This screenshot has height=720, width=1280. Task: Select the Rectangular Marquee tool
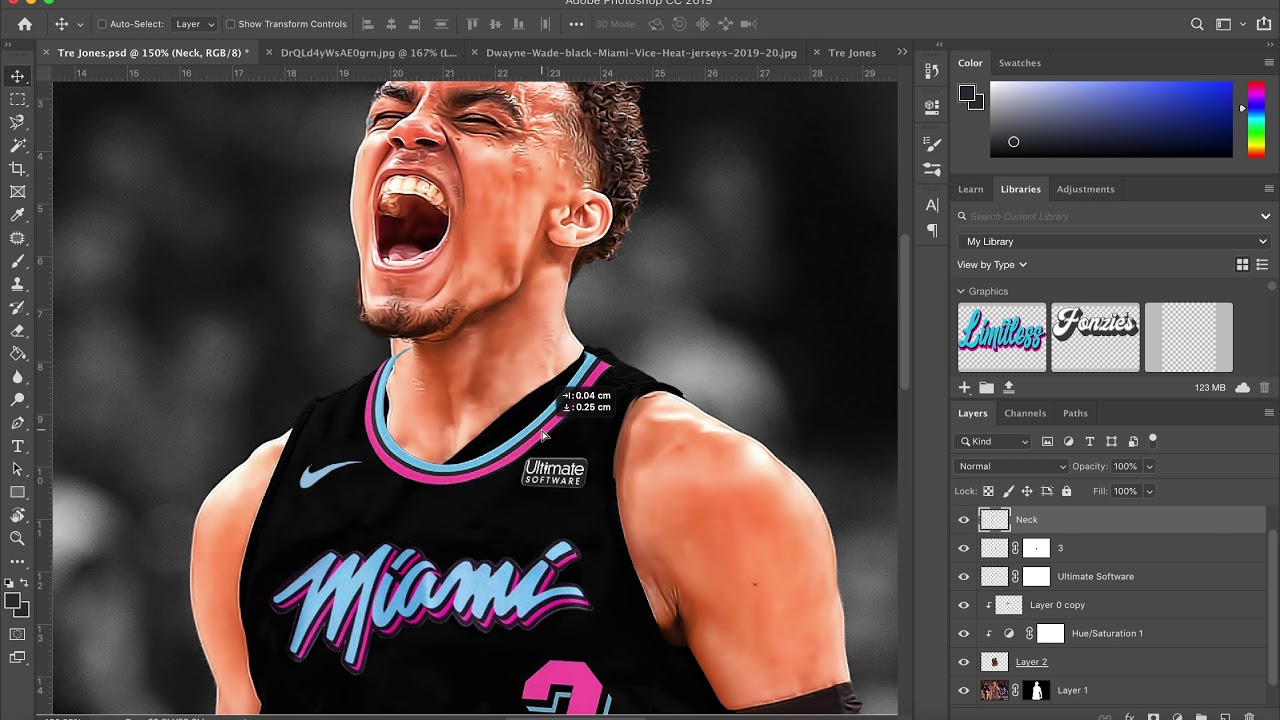[x=17, y=99]
